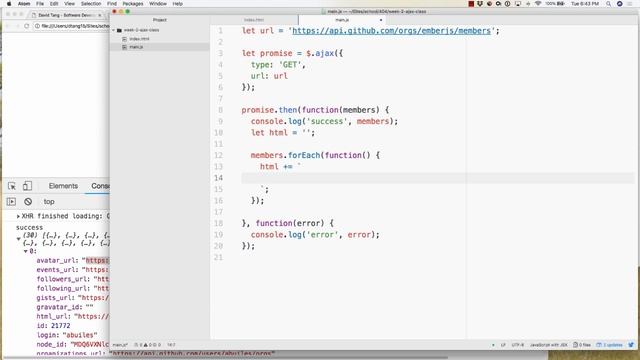This screenshot has width=640, height=360.
Task: Open the Help menu
Action: point(177,4)
